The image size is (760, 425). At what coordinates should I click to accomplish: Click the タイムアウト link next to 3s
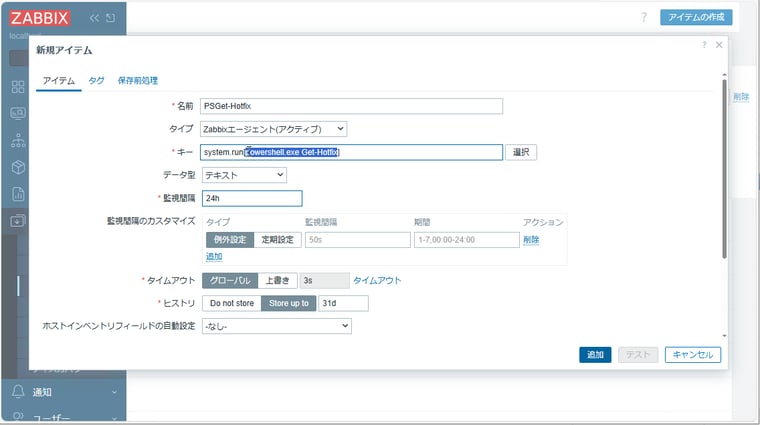click(377, 281)
